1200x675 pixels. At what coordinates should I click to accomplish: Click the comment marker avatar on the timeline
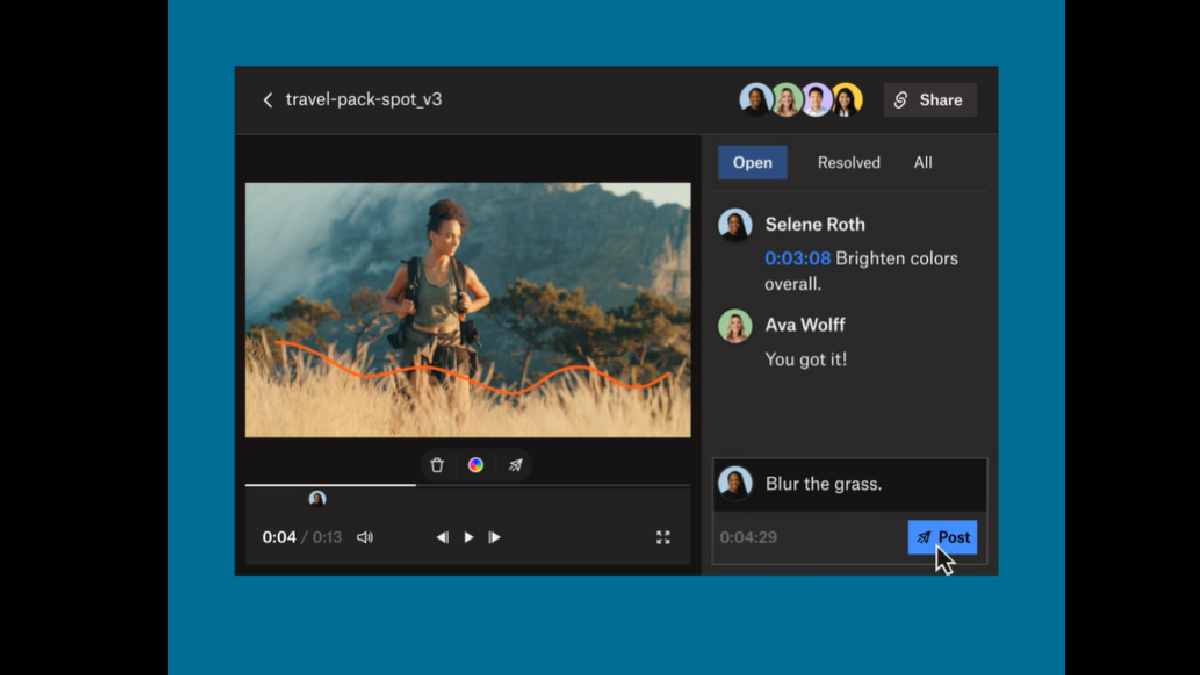(317, 499)
